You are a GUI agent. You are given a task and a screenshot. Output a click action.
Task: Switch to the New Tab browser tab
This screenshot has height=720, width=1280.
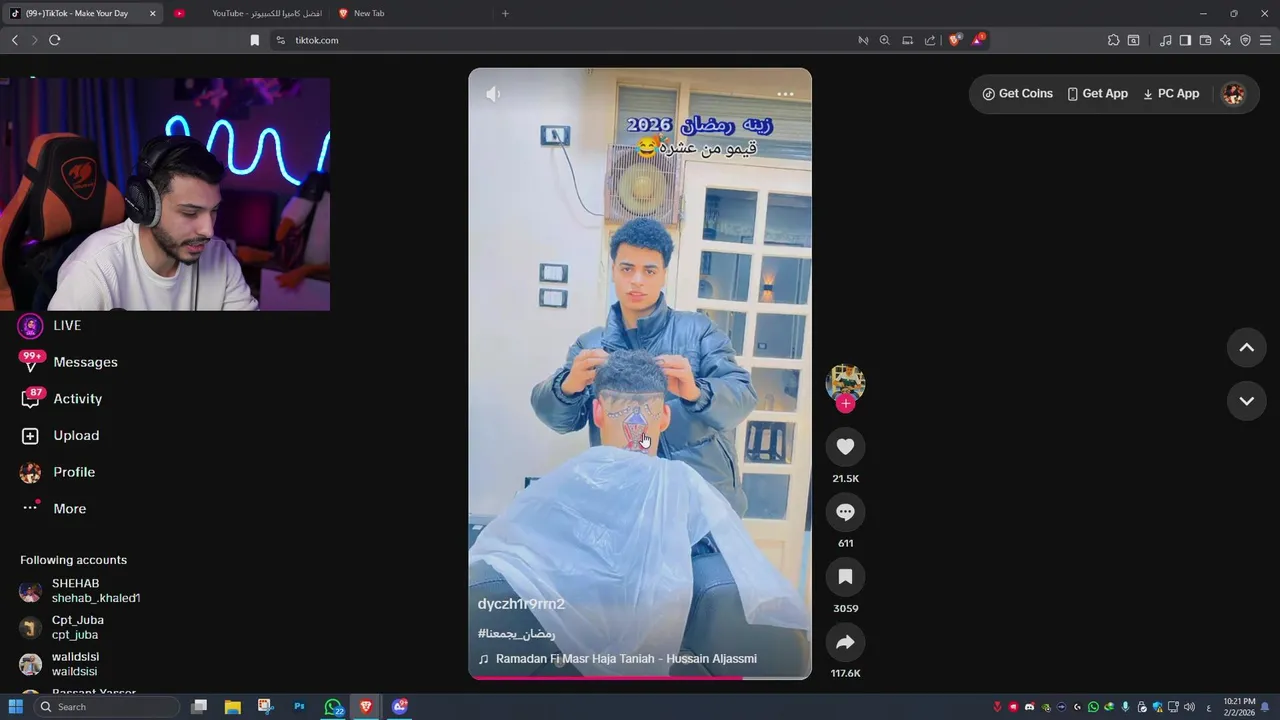point(410,13)
